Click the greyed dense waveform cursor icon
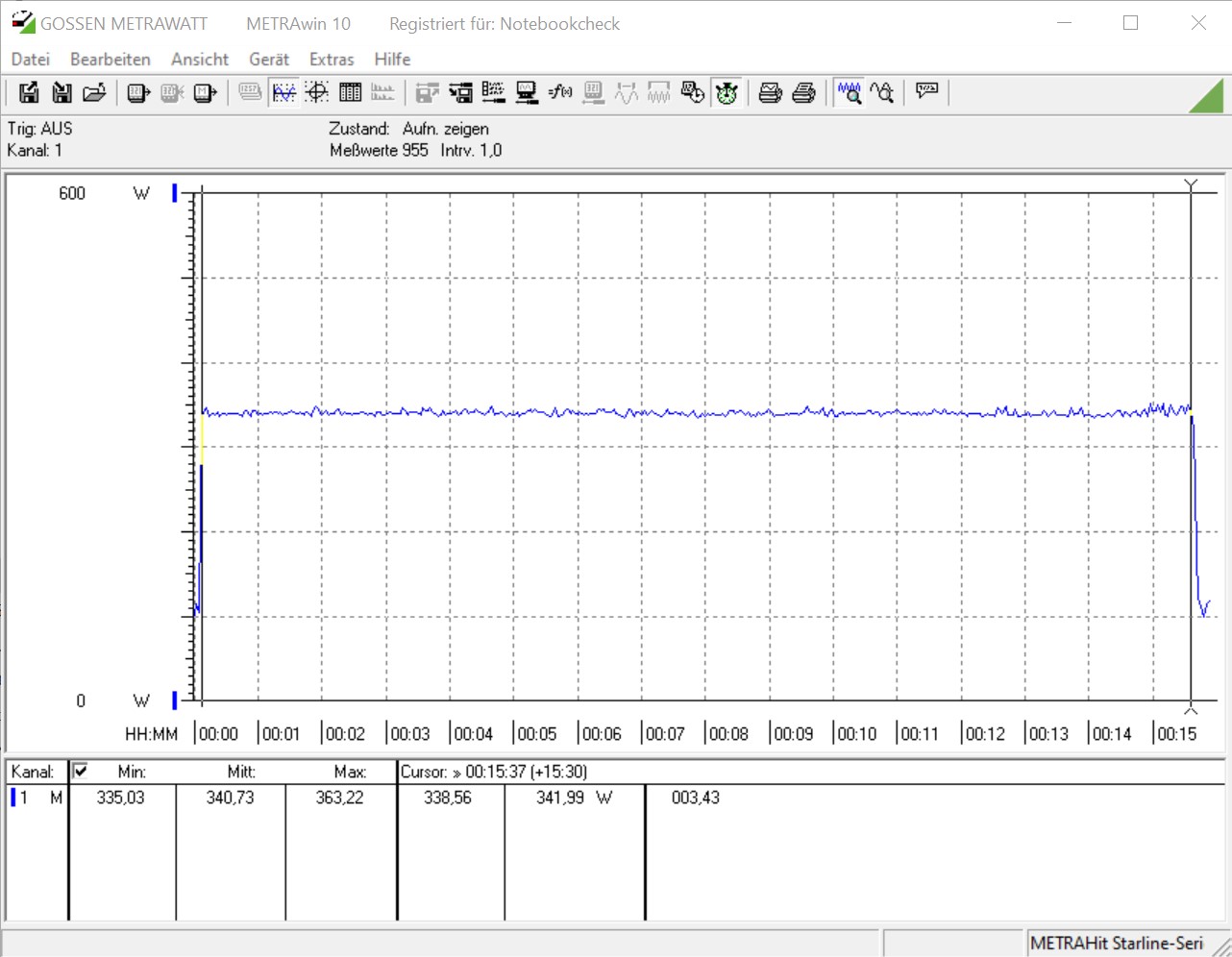The image size is (1232, 957). (x=659, y=92)
